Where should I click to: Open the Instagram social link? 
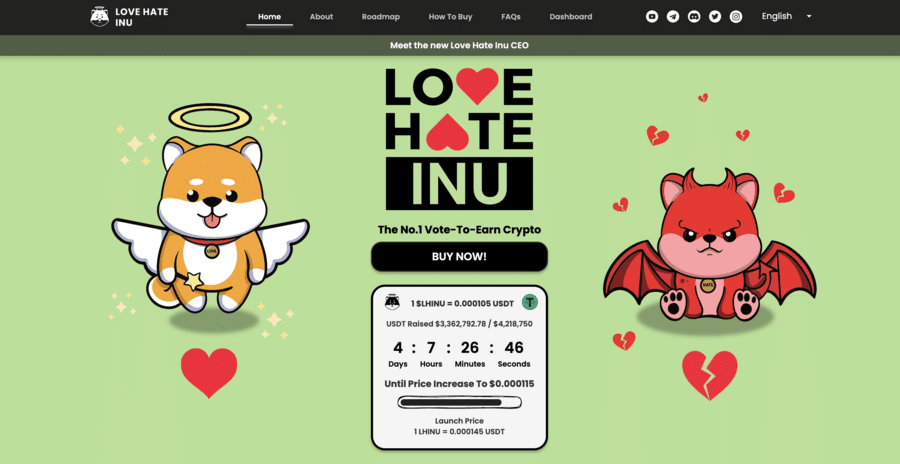(x=736, y=17)
